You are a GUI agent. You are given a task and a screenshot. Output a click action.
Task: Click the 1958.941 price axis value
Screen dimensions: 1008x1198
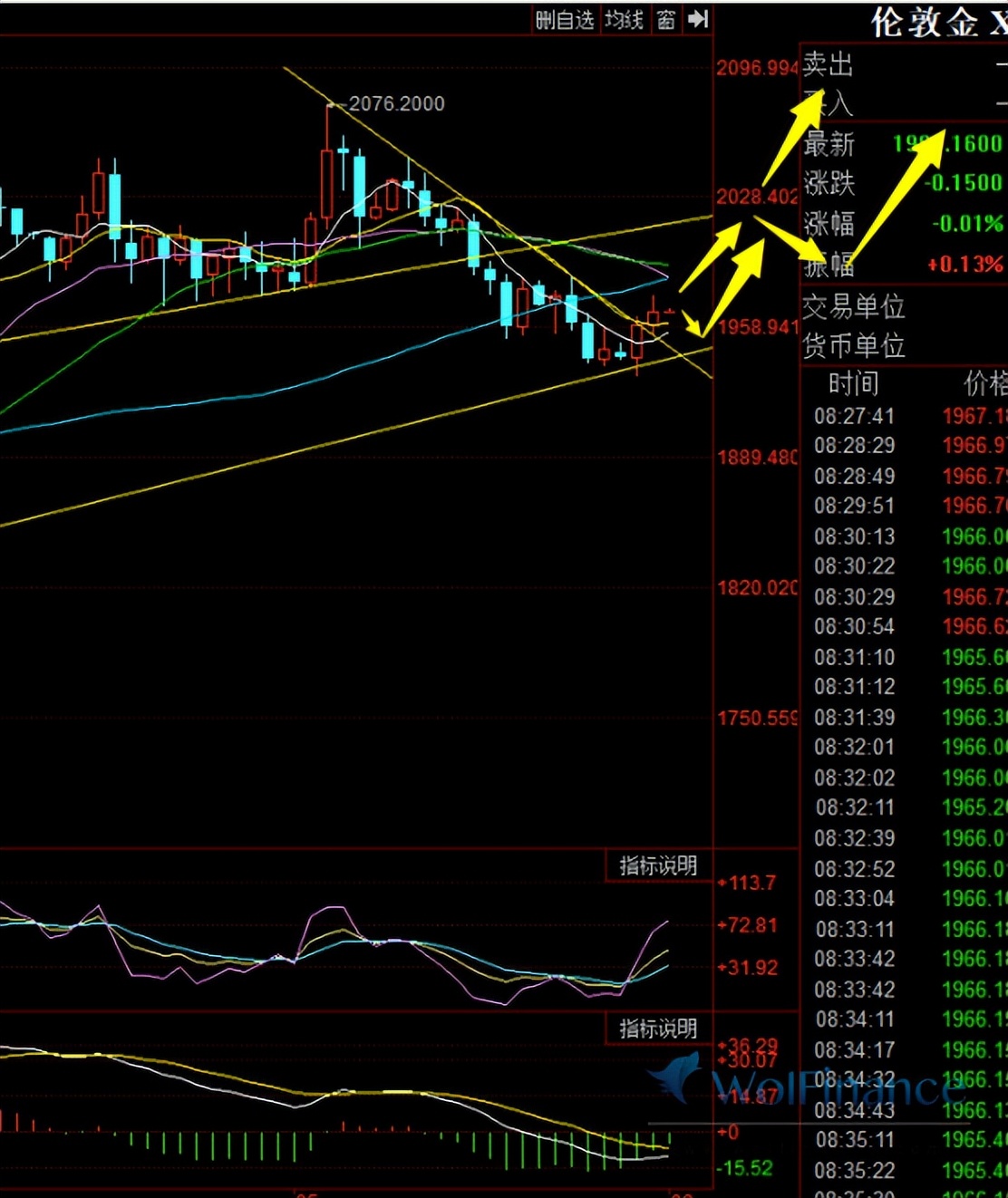[x=758, y=326]
